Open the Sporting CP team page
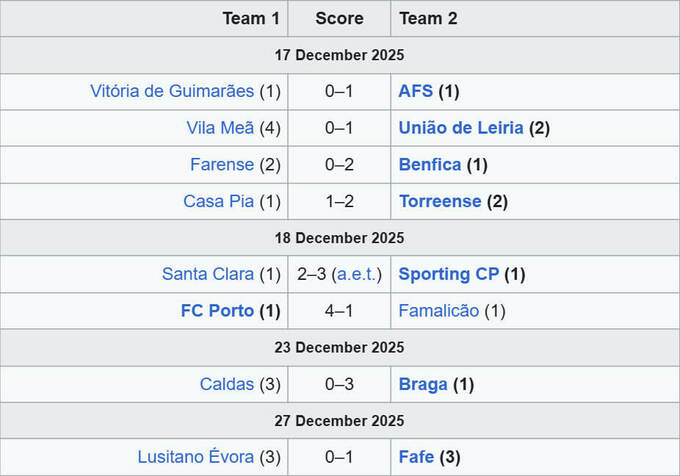This screenshot has height=476, width=680. click(x=449, y=274)
